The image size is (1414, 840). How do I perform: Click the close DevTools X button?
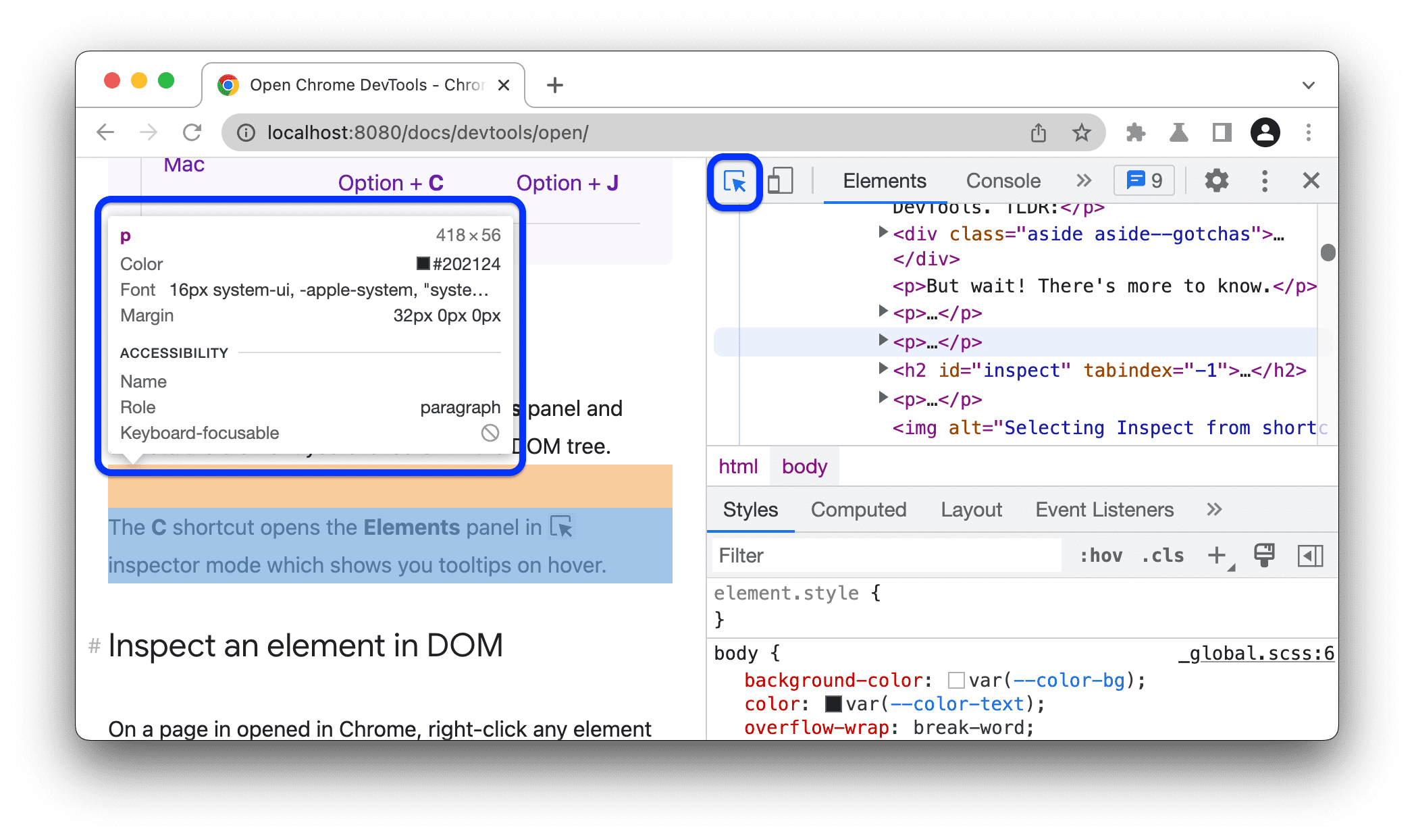pos(1311,181)
